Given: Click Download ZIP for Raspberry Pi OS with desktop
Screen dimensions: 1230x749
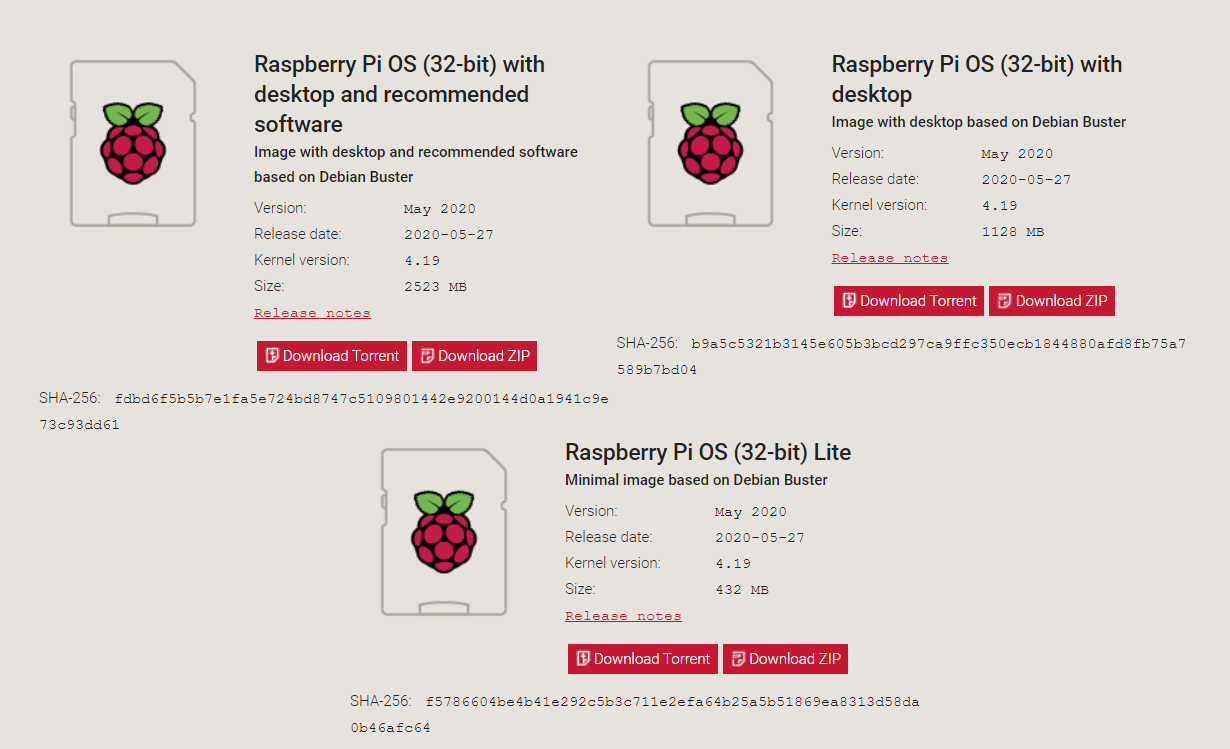Looking at the screenshot, I should (1051, 301).
